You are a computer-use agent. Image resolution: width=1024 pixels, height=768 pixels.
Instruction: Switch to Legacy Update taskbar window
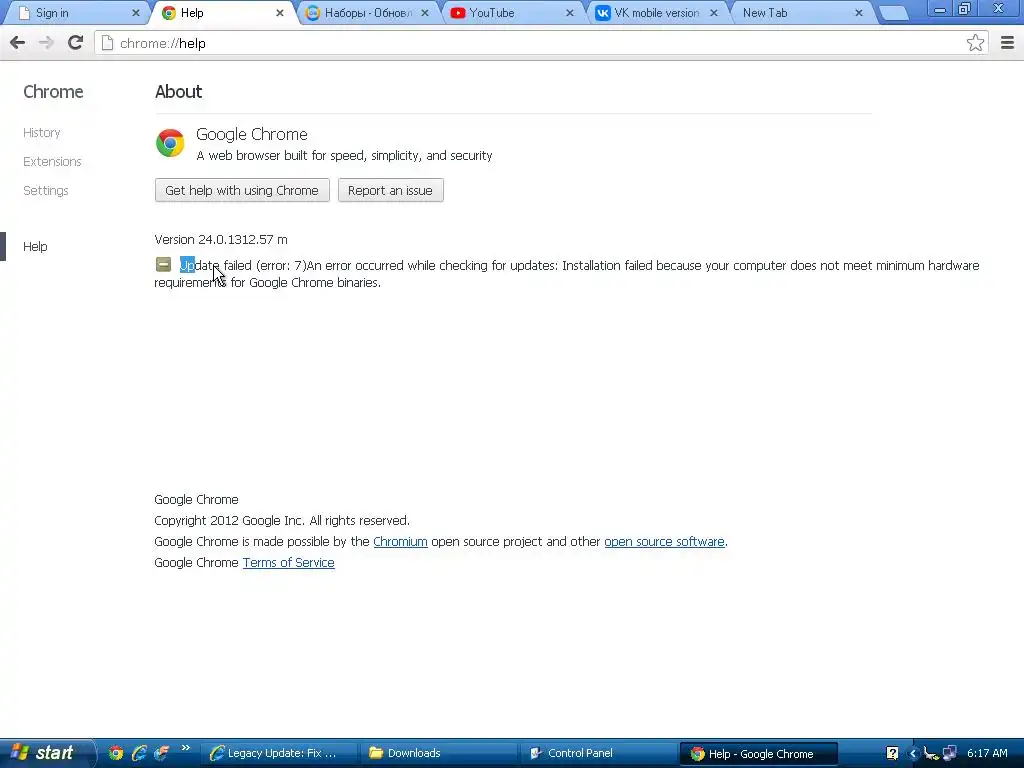(x=278, y=753)
